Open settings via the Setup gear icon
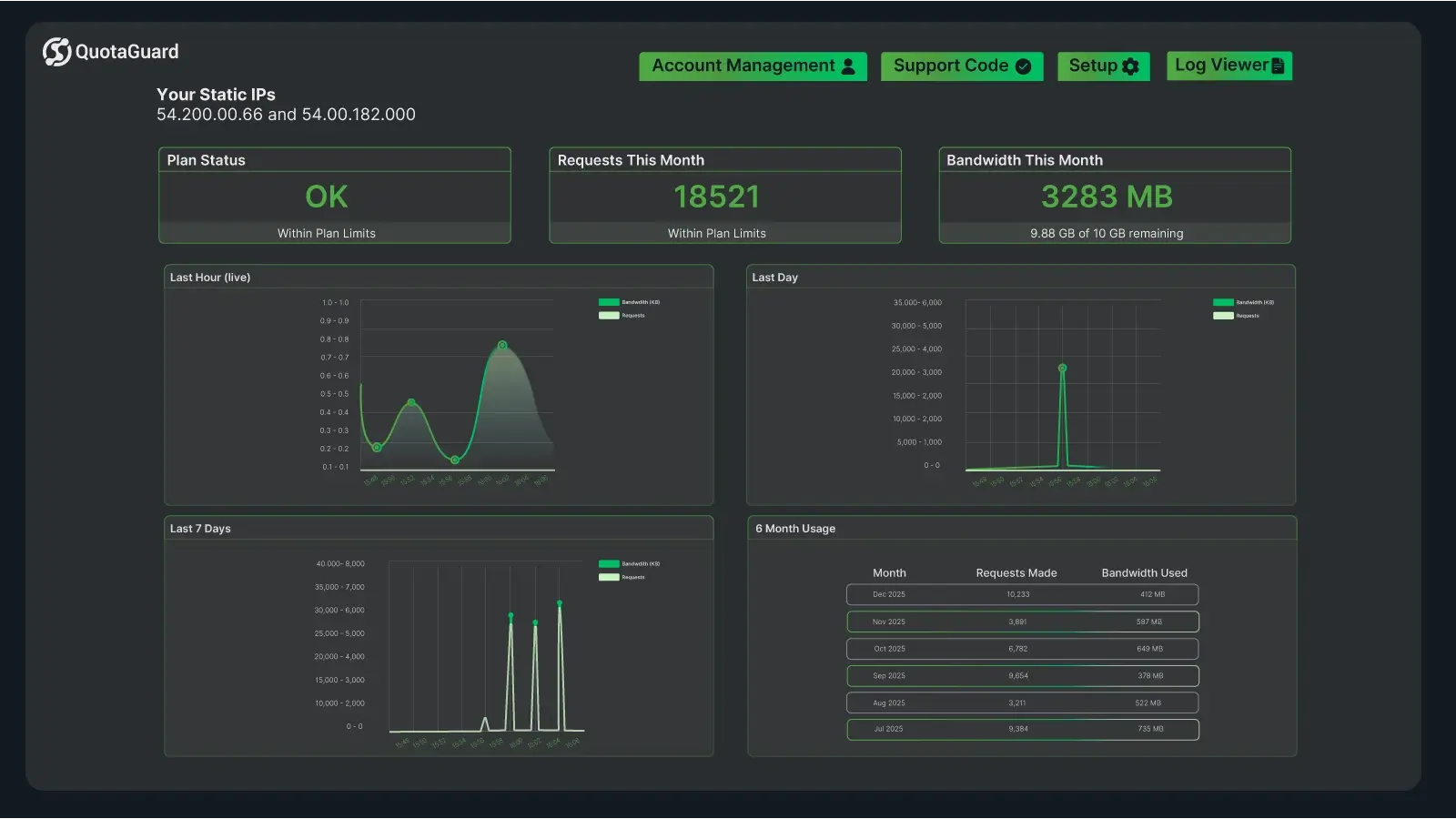The height and width of the screenshot is (819, 1456). [x=1129, y=66]
